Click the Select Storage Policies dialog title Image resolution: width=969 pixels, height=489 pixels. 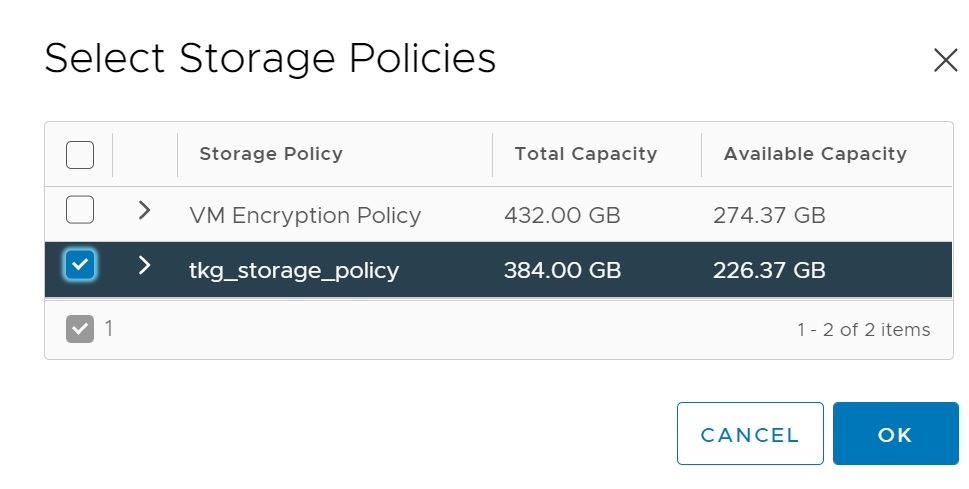pyautogui.click(x=270, y=59)
